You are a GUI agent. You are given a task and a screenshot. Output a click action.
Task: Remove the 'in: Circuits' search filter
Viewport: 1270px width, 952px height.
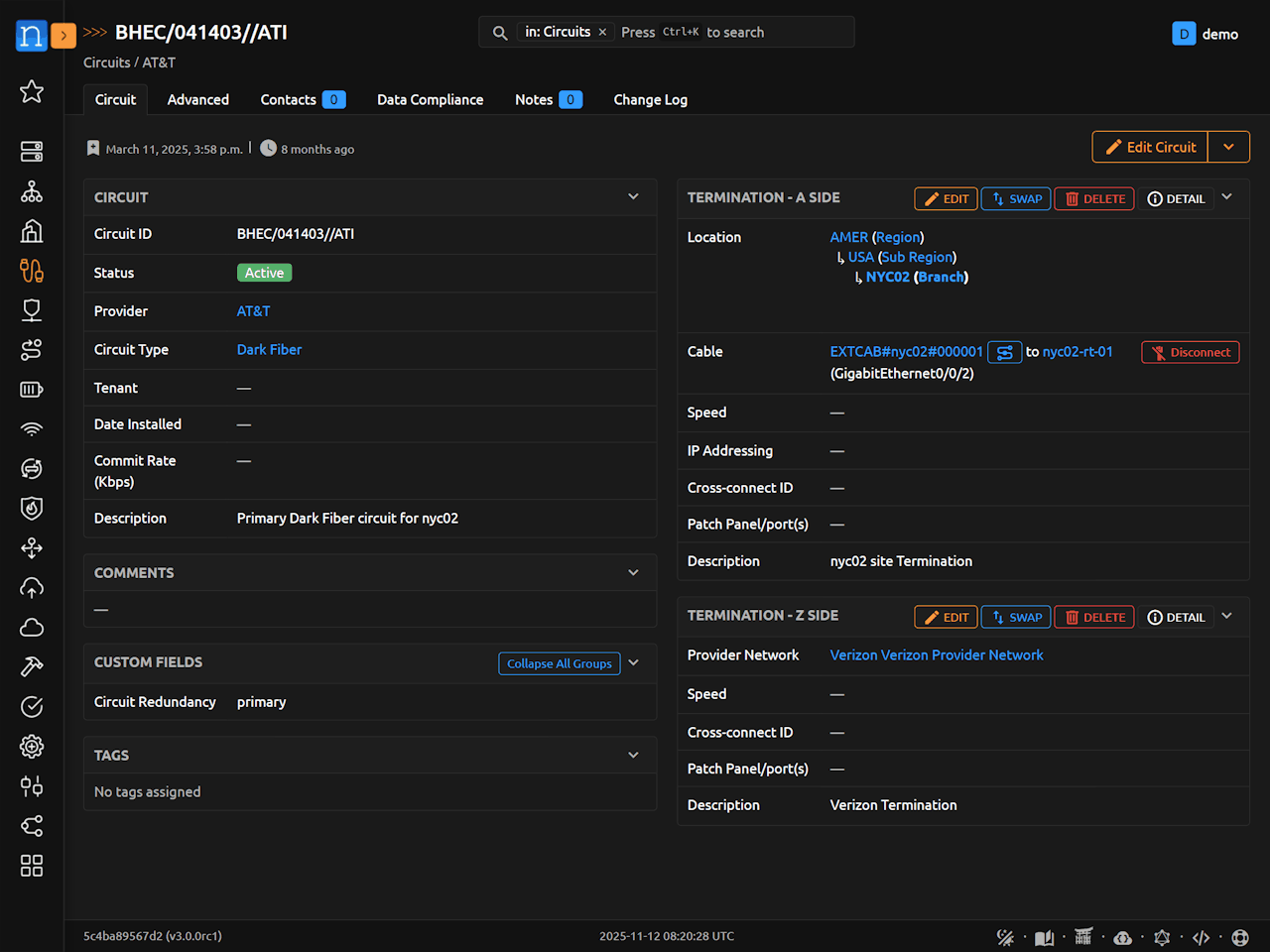coord(602,32)
